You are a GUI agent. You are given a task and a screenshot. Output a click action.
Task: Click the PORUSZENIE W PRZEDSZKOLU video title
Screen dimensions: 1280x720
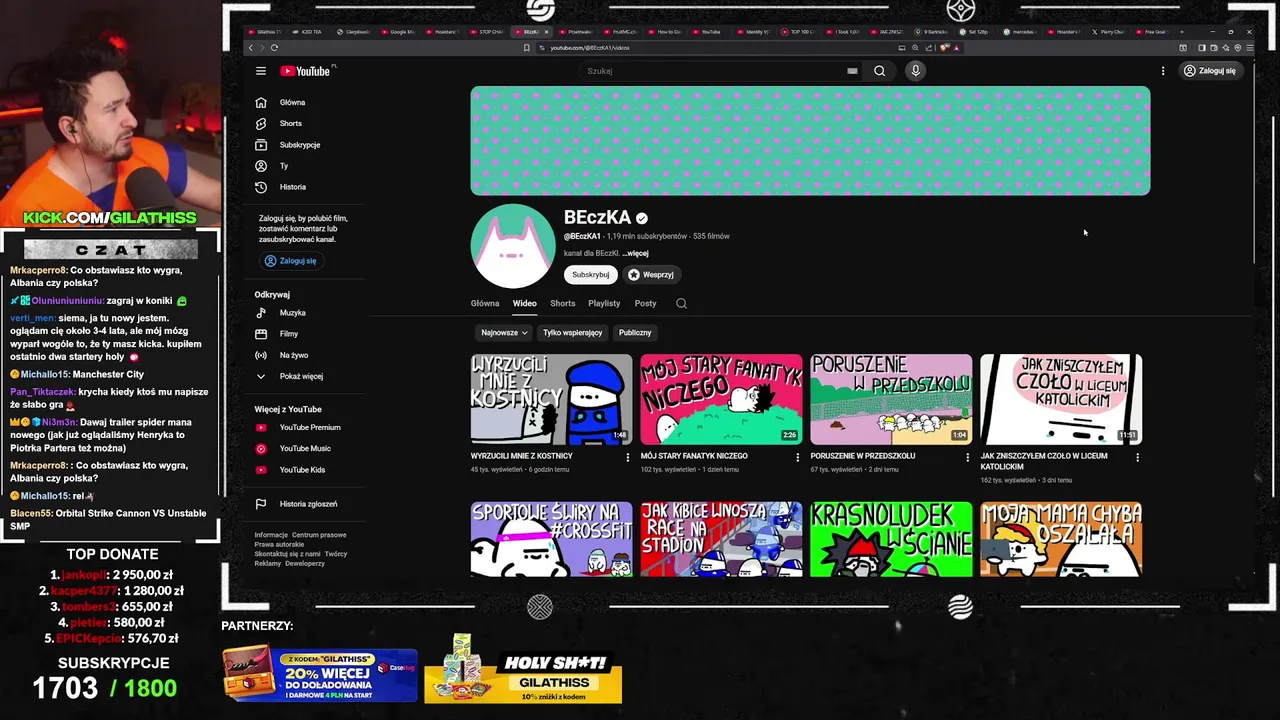coord(864,456)
